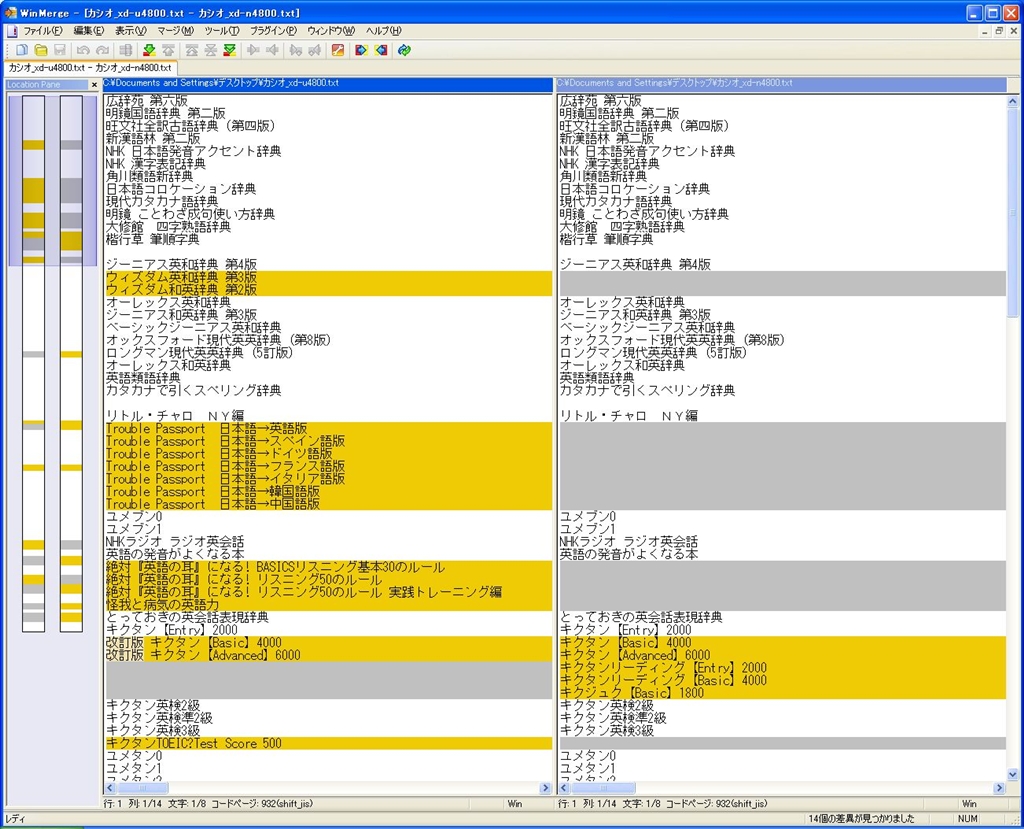This screenshot has width=1024, height=829.
Task: Click 改訂版 キクタン【Basic】4000 in left pane
Action: point(328,643)
